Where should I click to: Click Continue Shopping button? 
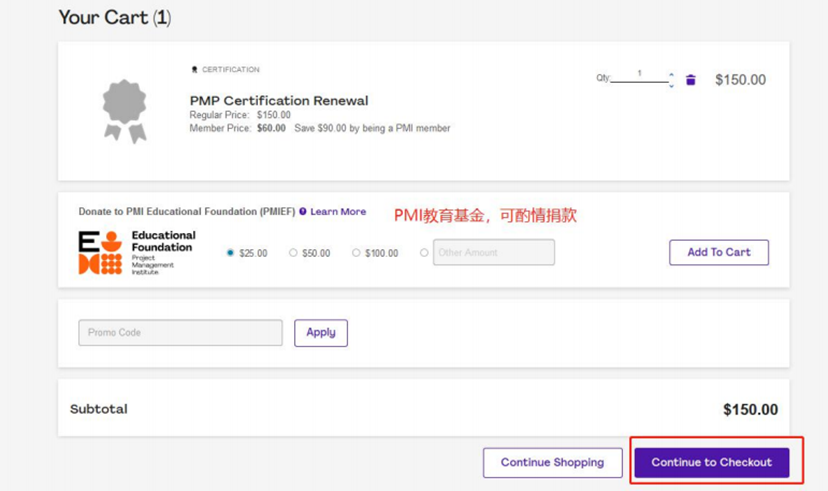(x=552, y=463)
